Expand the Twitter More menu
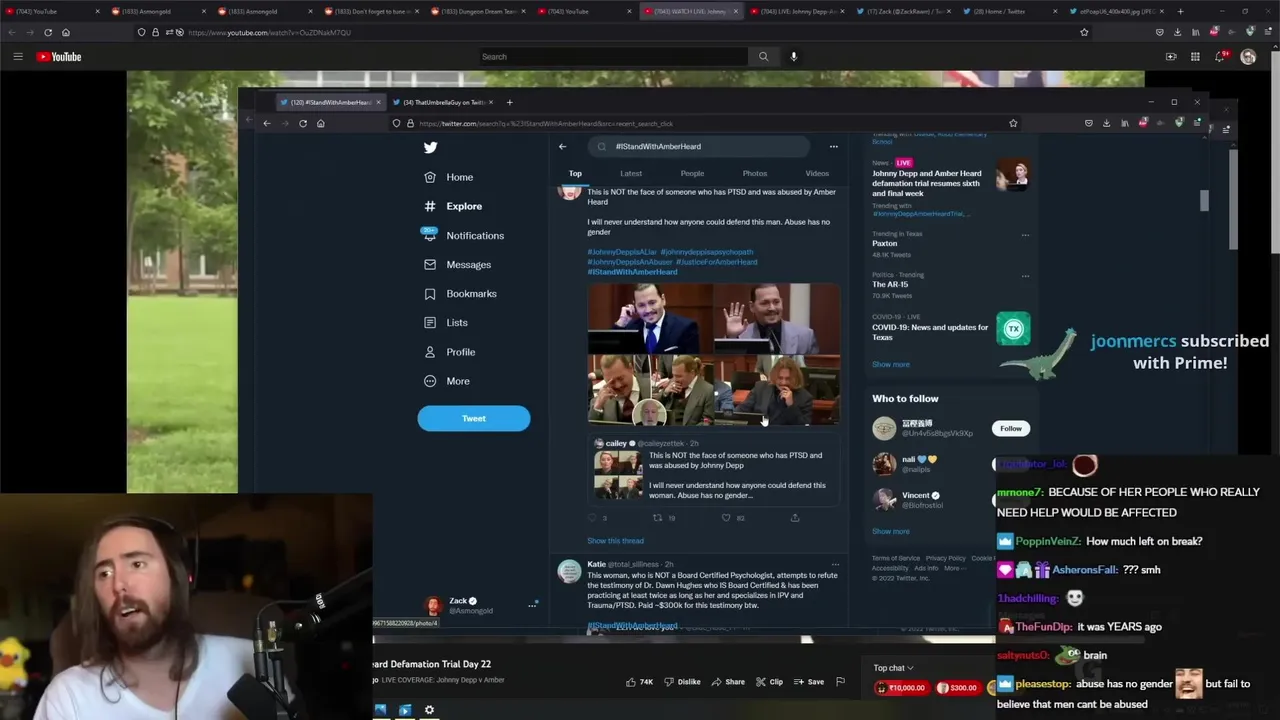This screenshot has height=720, width=1280. click(446, 381)
